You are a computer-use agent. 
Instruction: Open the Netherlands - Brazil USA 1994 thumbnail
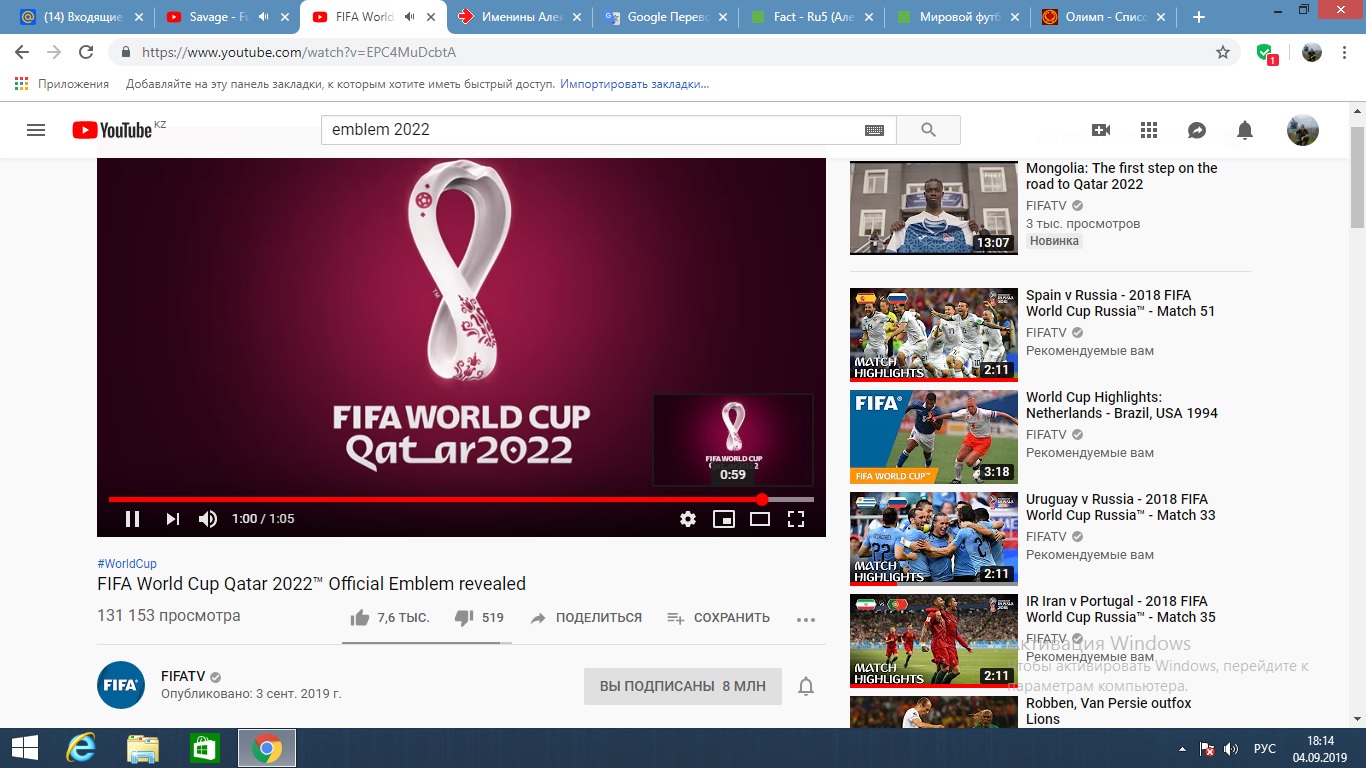(x=934, y=437)
